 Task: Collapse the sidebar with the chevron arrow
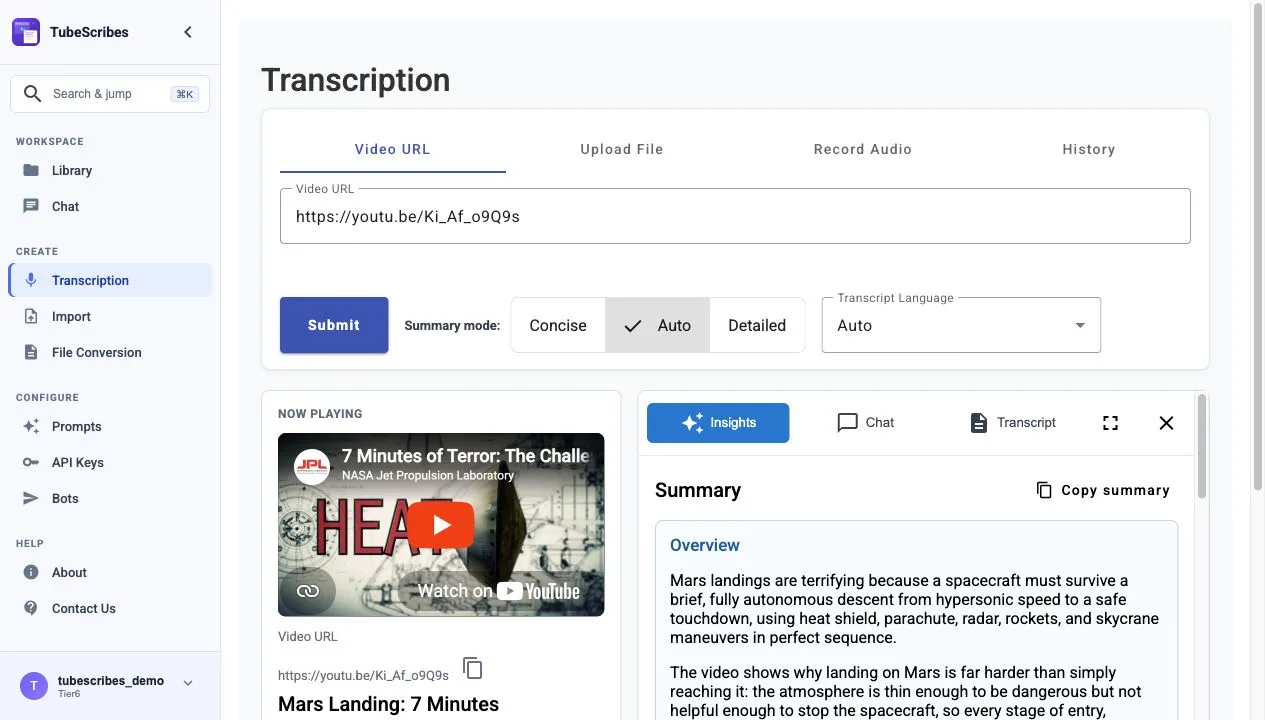[x=188, y=32]
